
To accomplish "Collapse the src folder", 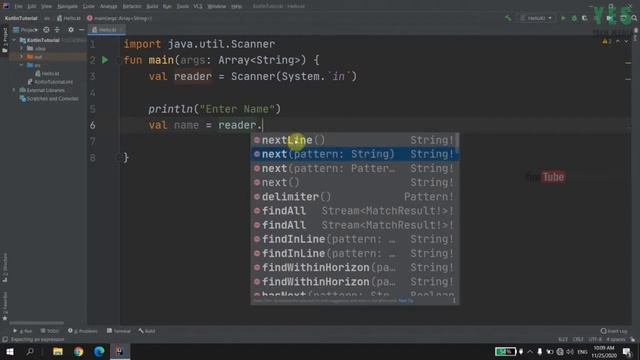I will [x=22, y=65].
